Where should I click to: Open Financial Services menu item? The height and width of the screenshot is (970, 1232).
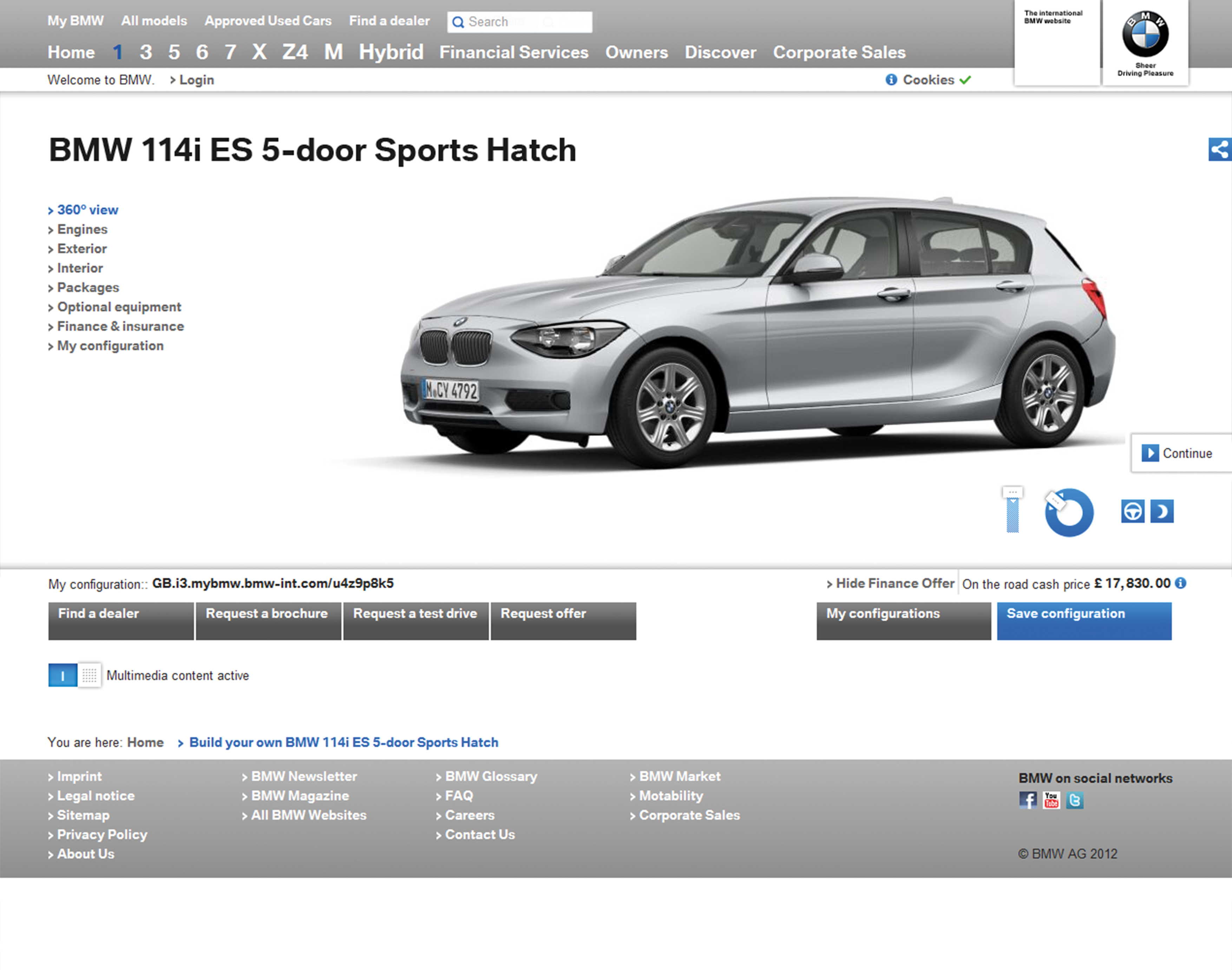tap(513, 52)
